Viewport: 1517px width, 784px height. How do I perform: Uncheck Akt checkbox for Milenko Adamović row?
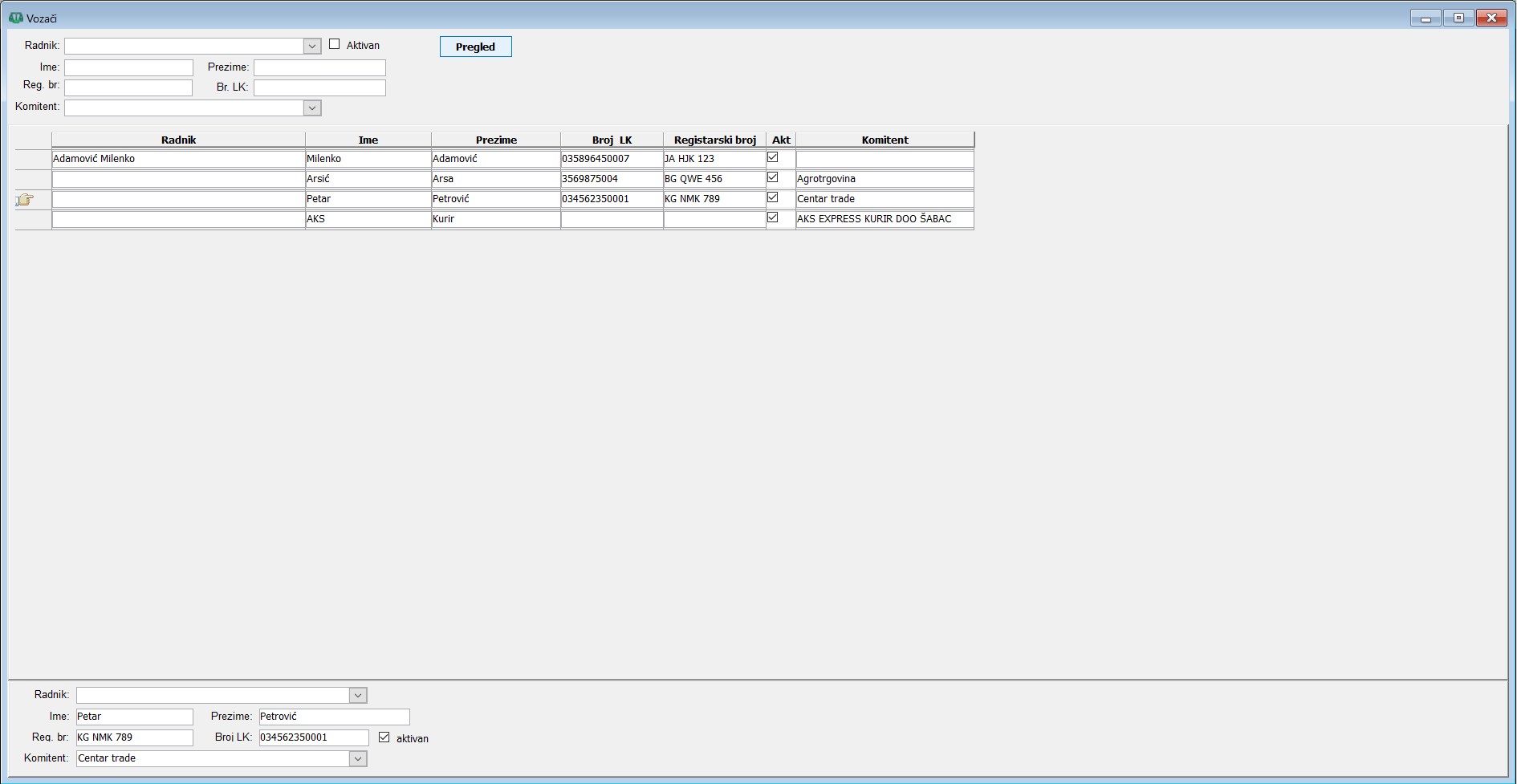(773, 157)
